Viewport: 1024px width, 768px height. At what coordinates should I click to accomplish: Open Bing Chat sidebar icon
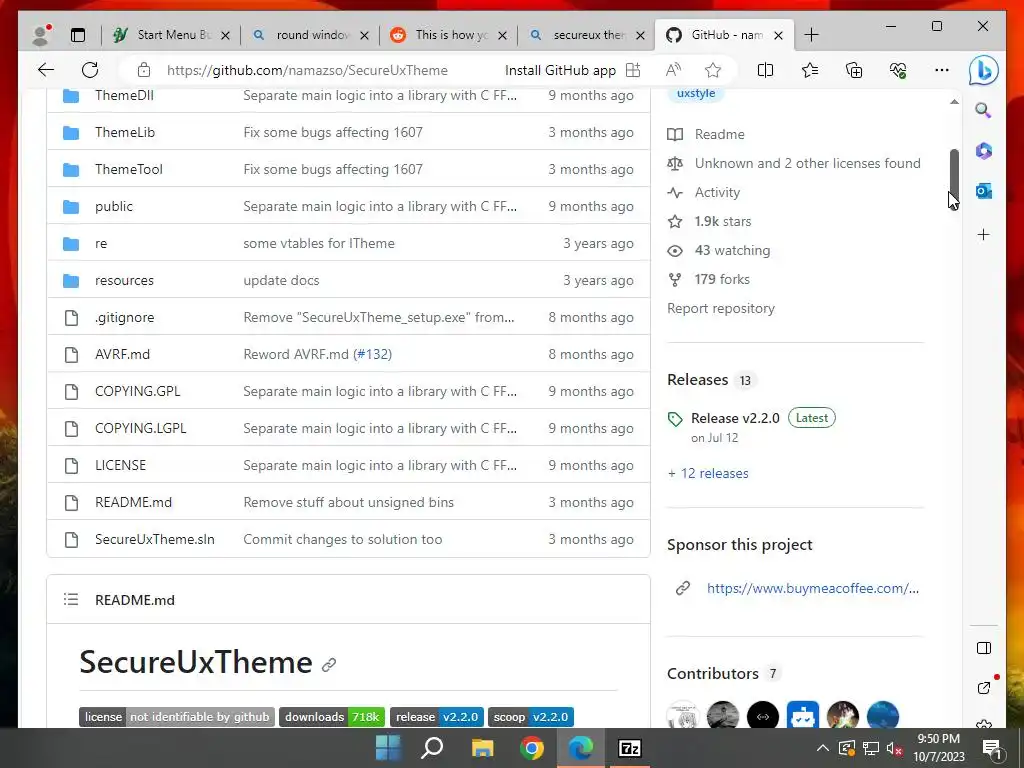[x=984, y=71]
